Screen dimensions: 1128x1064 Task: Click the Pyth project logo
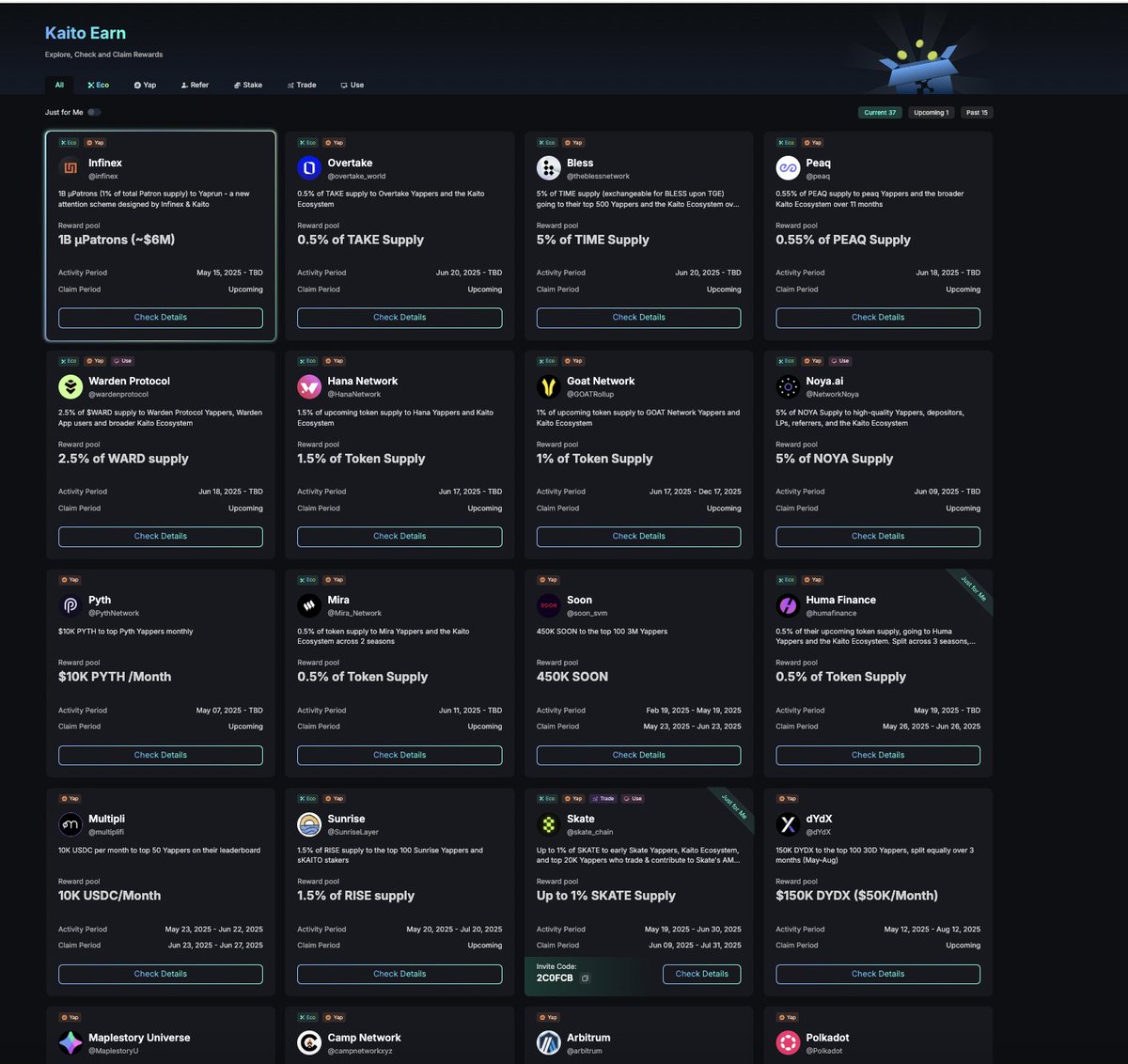click(x=70, y=605)
